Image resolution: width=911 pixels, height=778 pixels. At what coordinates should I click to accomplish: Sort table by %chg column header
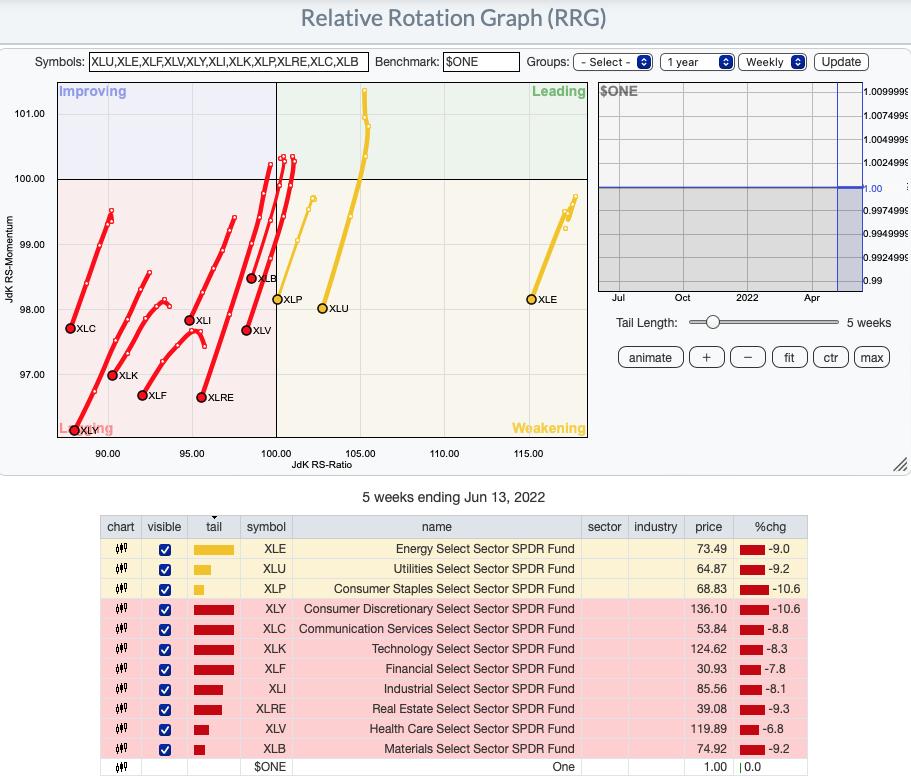tap(769, 527)
